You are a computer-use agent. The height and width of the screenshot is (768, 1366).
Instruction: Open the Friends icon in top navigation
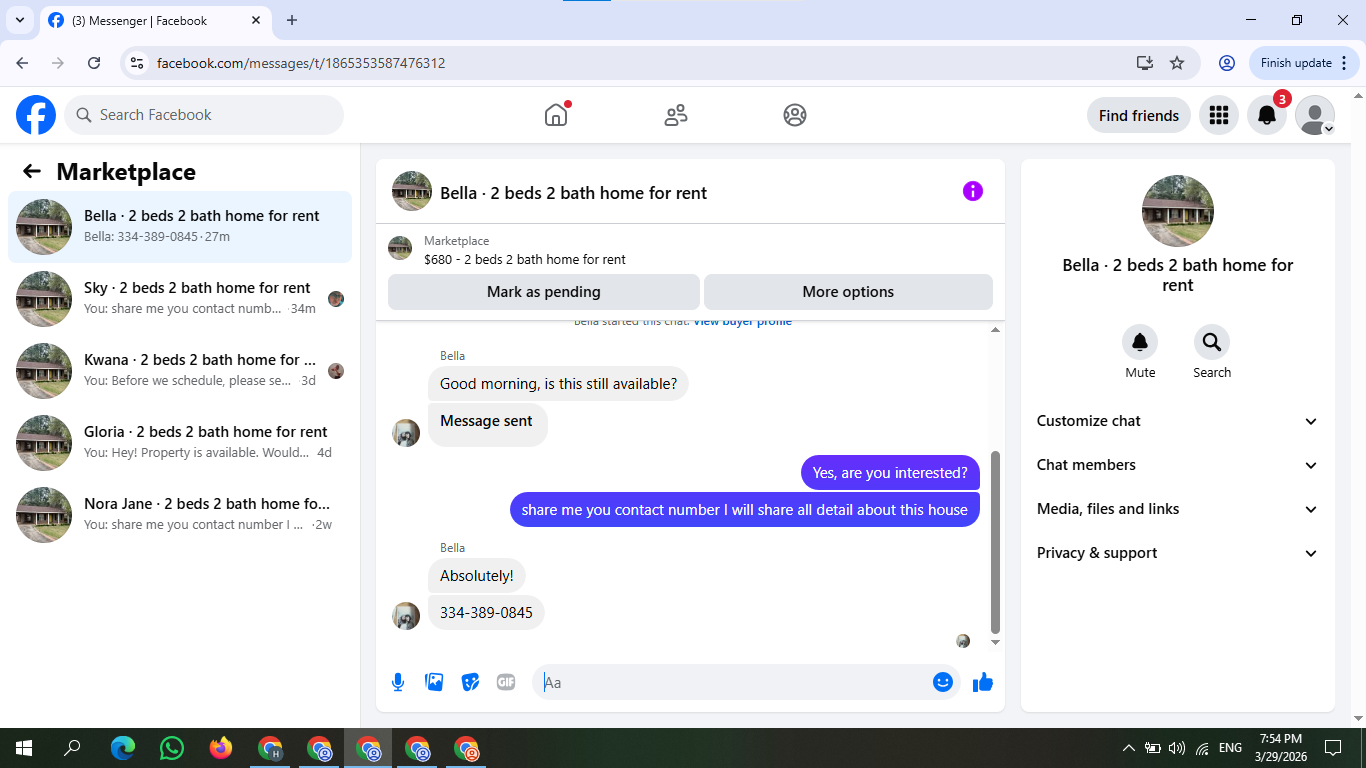(x=676, y=115)
